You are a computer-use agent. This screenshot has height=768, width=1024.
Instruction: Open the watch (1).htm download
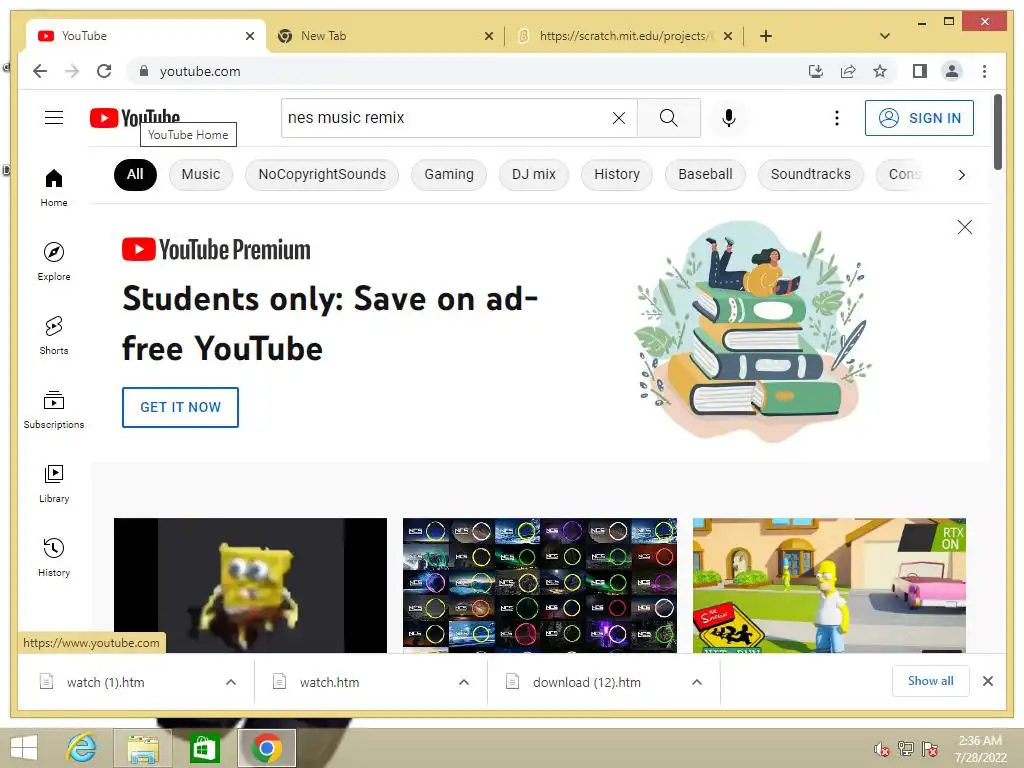pyautogui.click(x=104, y=682)
